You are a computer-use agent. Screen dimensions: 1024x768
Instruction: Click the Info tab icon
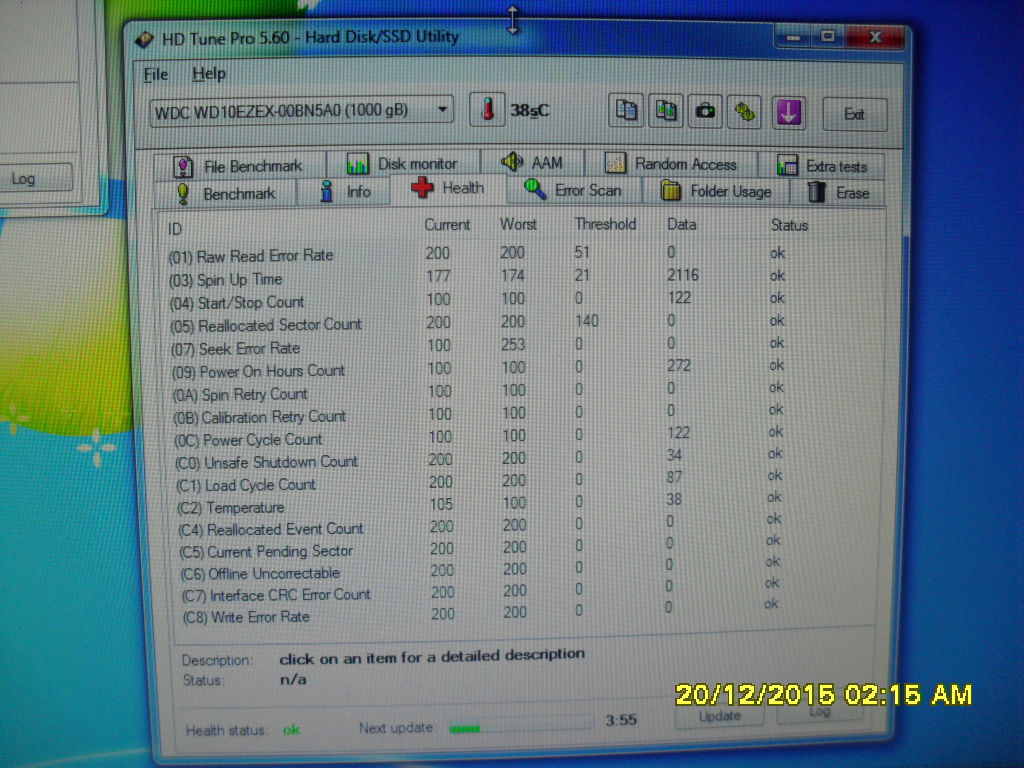[327, 191]
